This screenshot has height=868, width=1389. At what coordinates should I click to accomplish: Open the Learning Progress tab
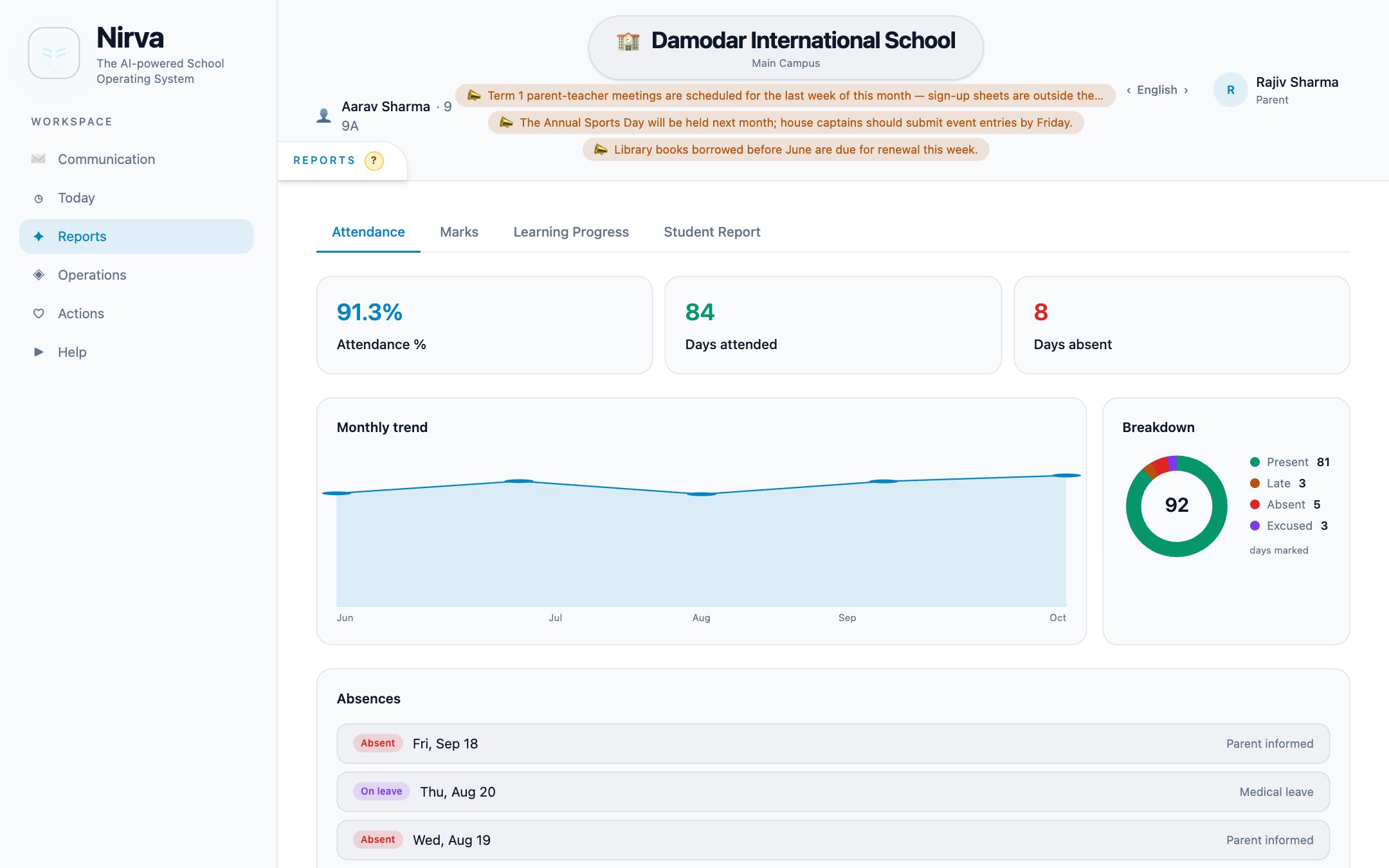[x=571, y=232]
